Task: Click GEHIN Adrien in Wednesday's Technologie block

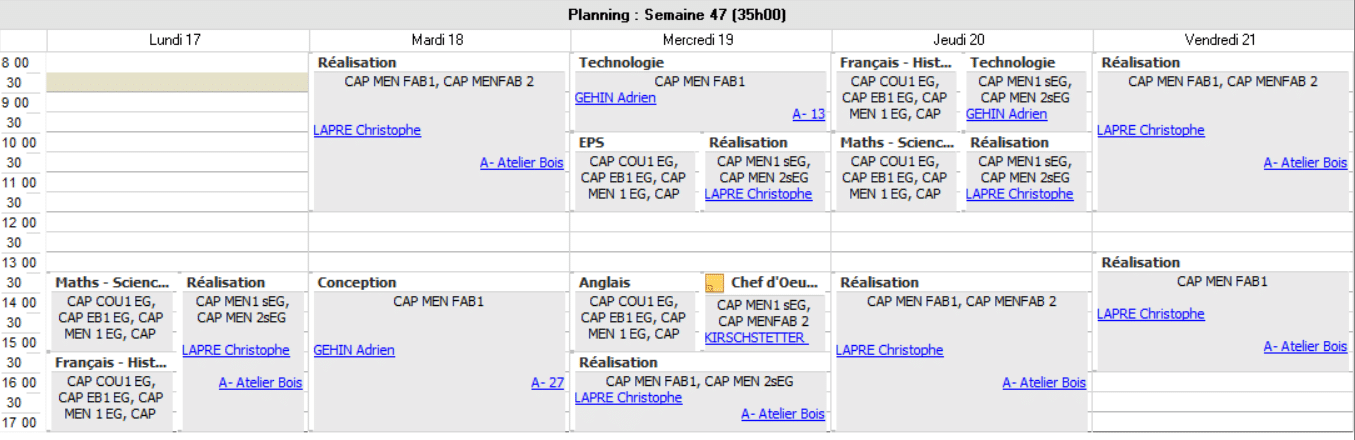Action: pos(616,98)
